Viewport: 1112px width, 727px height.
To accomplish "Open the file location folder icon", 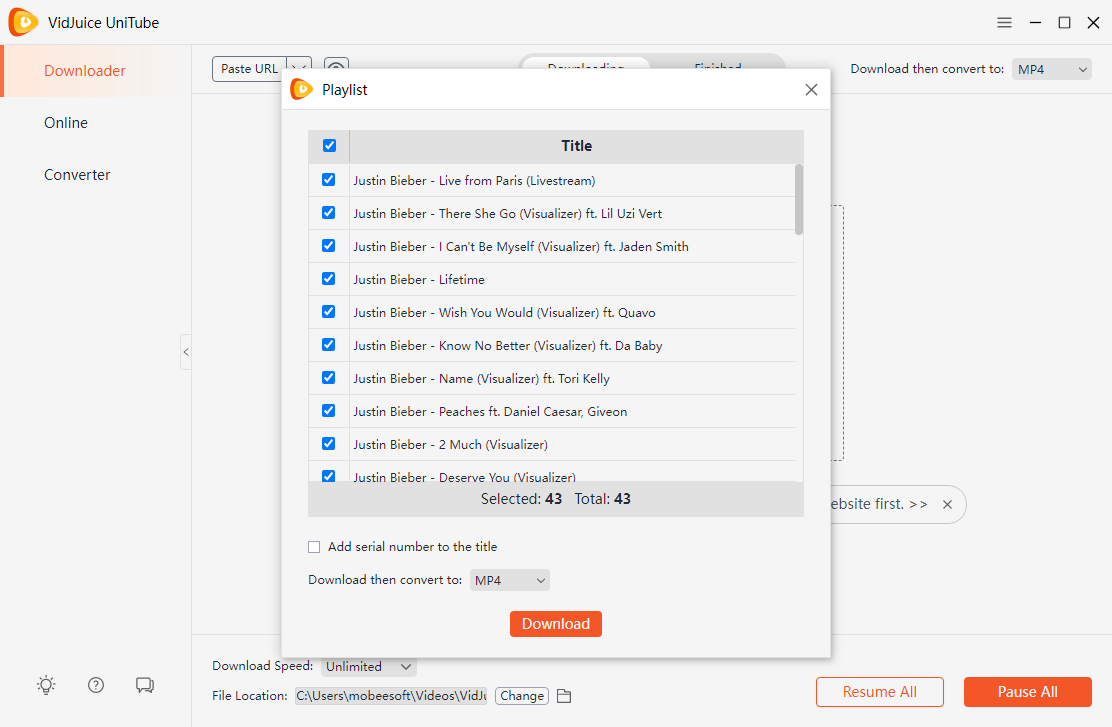I will point(564,697).
